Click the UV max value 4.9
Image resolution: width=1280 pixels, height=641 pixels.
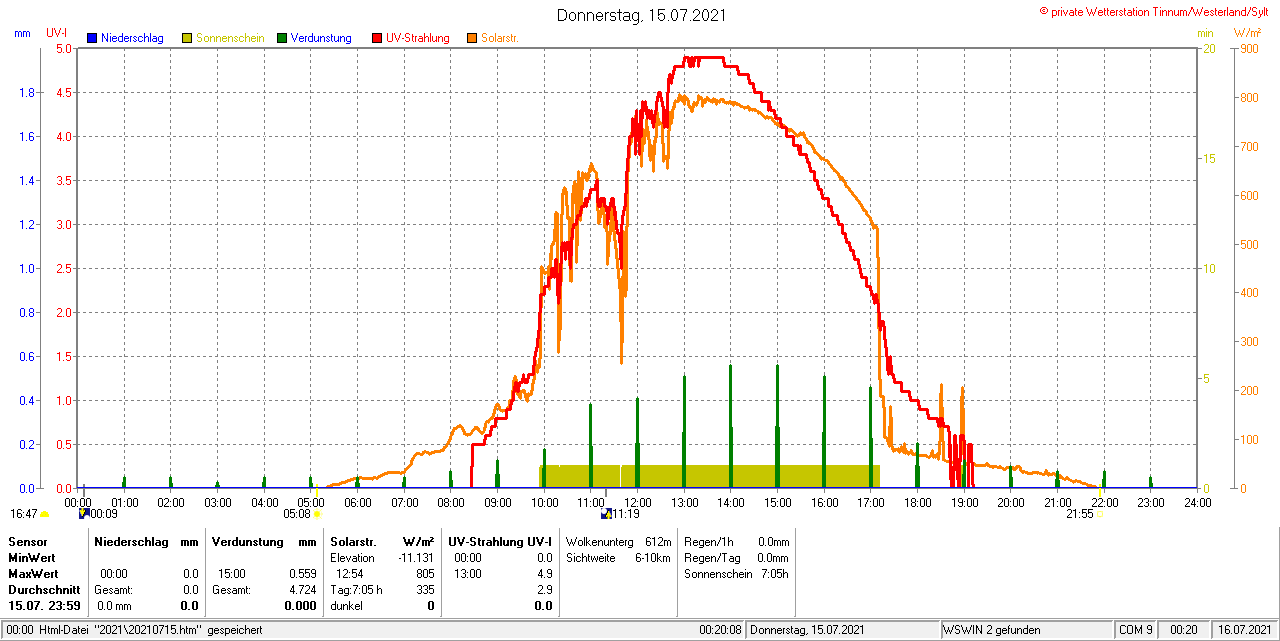pyautogui.click(x=544, y=574)
